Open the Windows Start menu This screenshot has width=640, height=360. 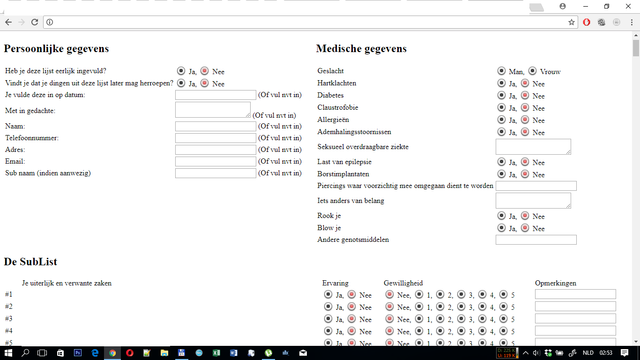(x=8, y=353)
